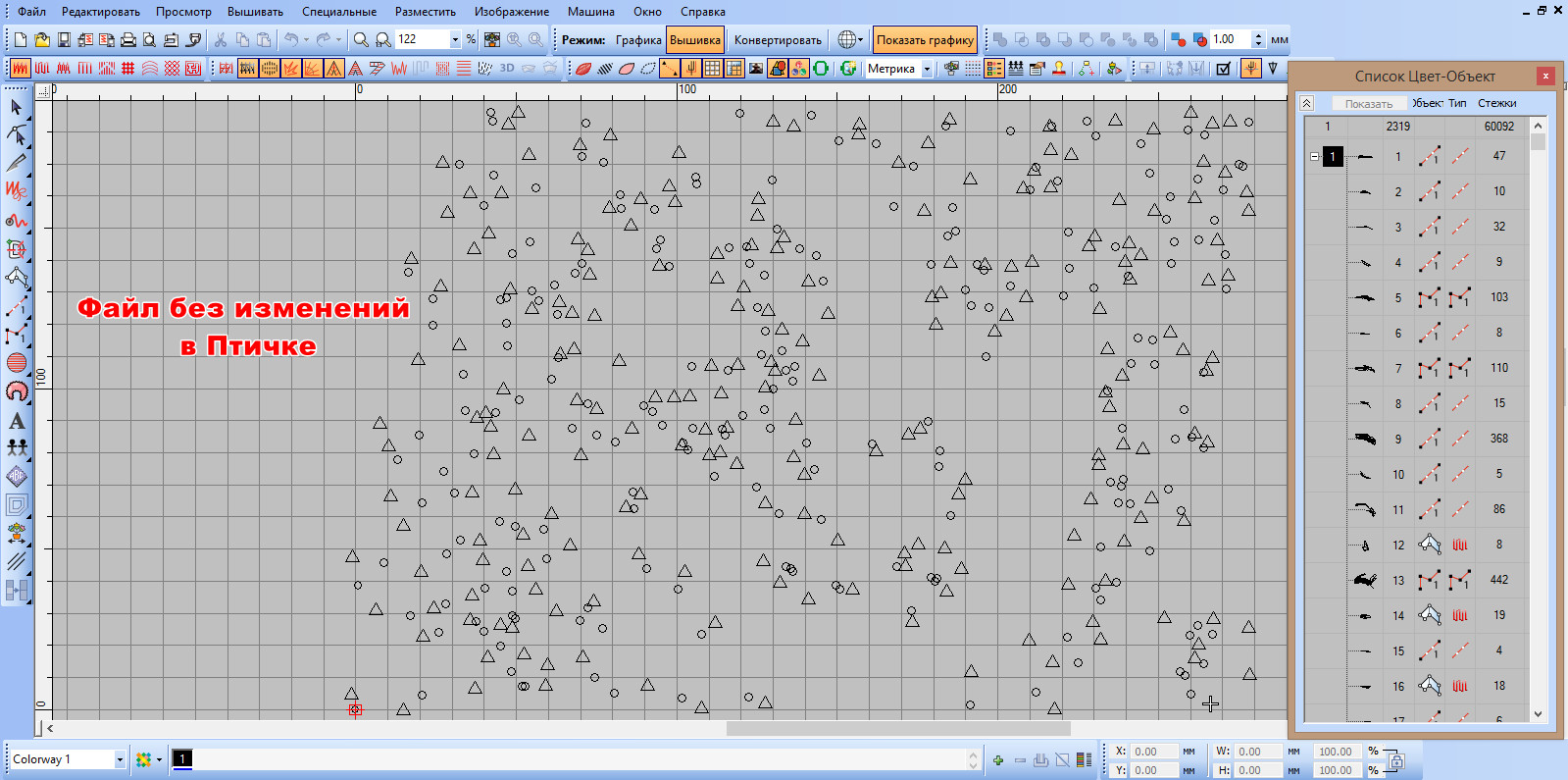
Task: Select the Lettering 'A' tool
Action: click(17, 420)
